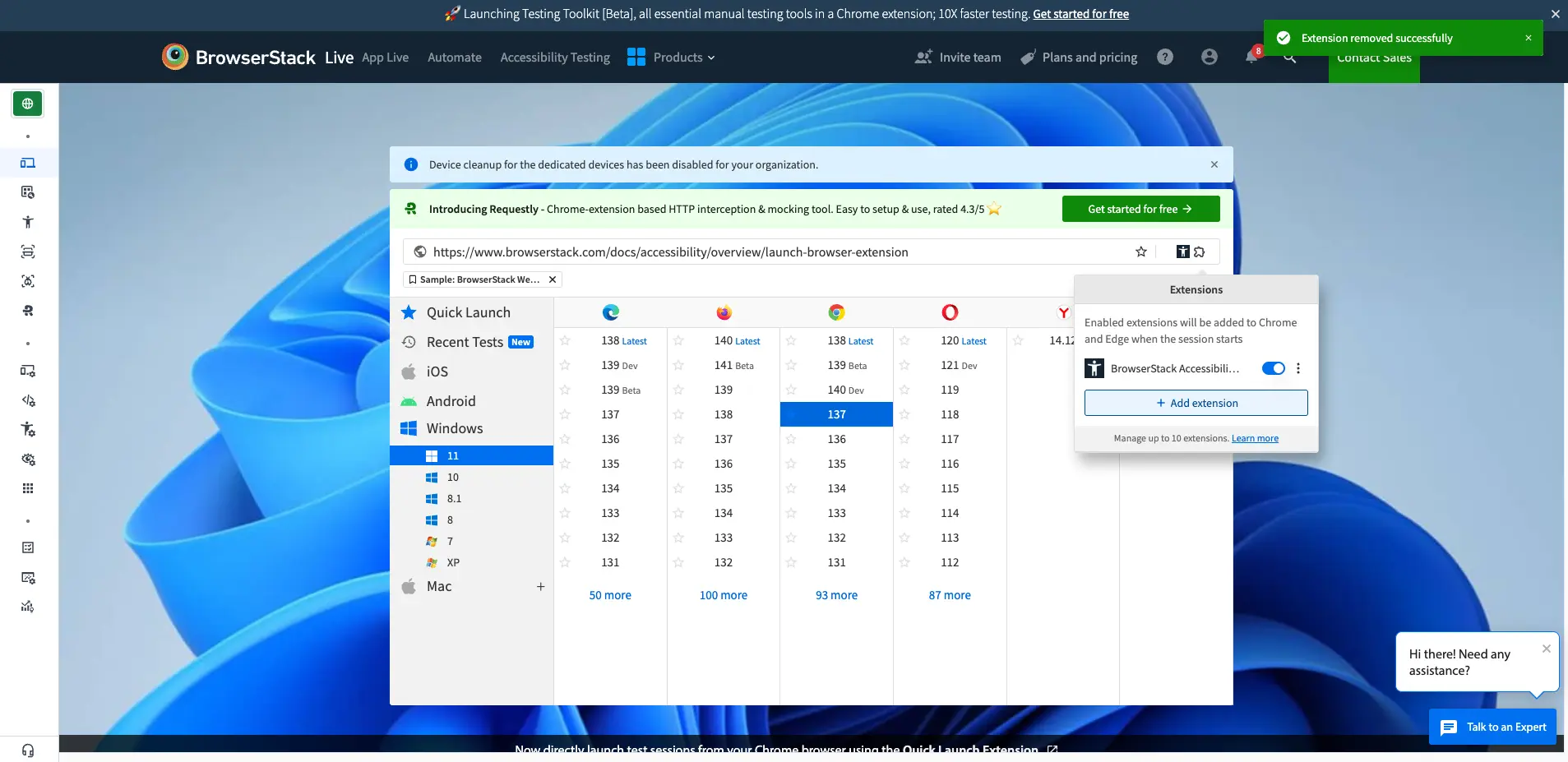Favorite Opera 120 Latest with its star
1568x762 pixels.
coord(904,340)
